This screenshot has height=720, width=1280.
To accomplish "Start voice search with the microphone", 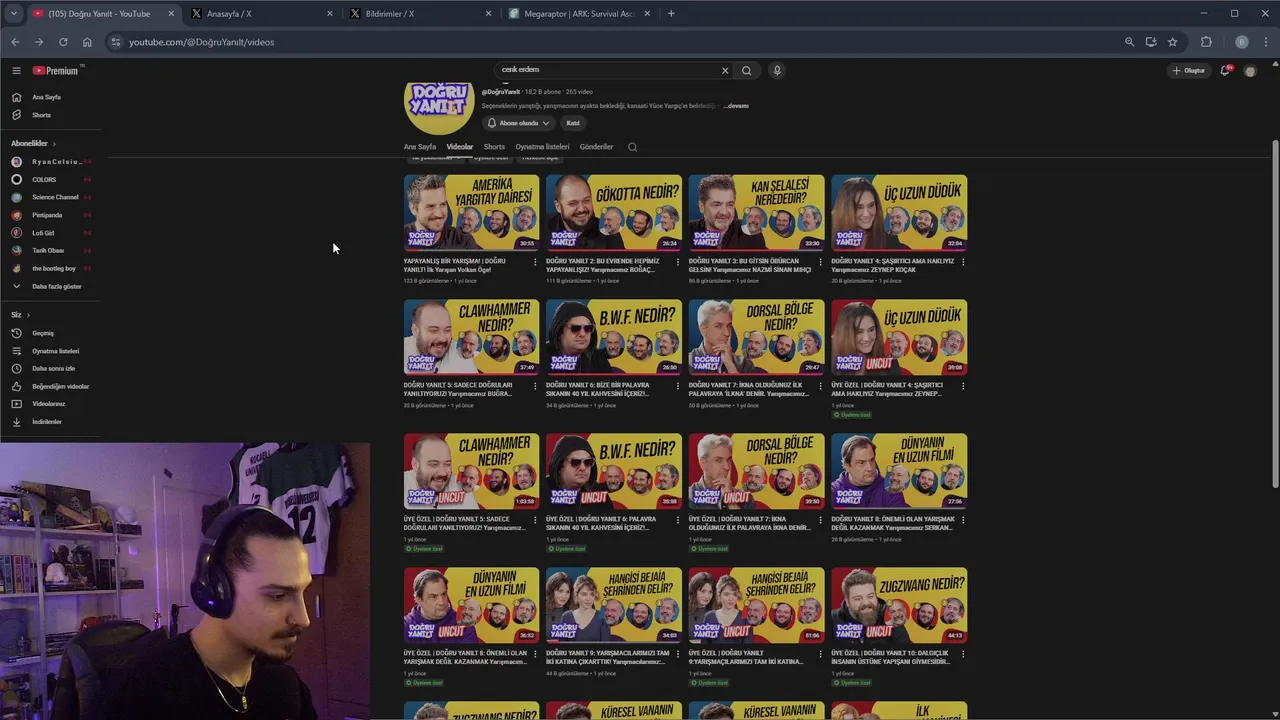I will pos(777,70).
